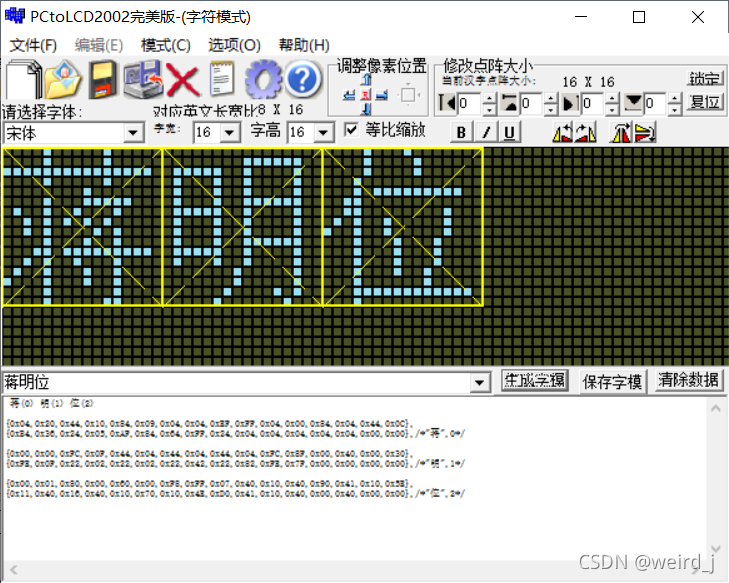
Task: Click the new file icon
Action: pyautogui.click(x=22, y=79)
